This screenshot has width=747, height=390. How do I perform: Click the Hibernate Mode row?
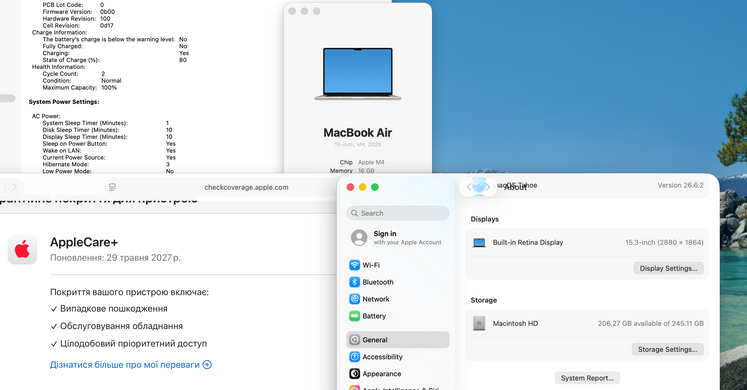106,164
